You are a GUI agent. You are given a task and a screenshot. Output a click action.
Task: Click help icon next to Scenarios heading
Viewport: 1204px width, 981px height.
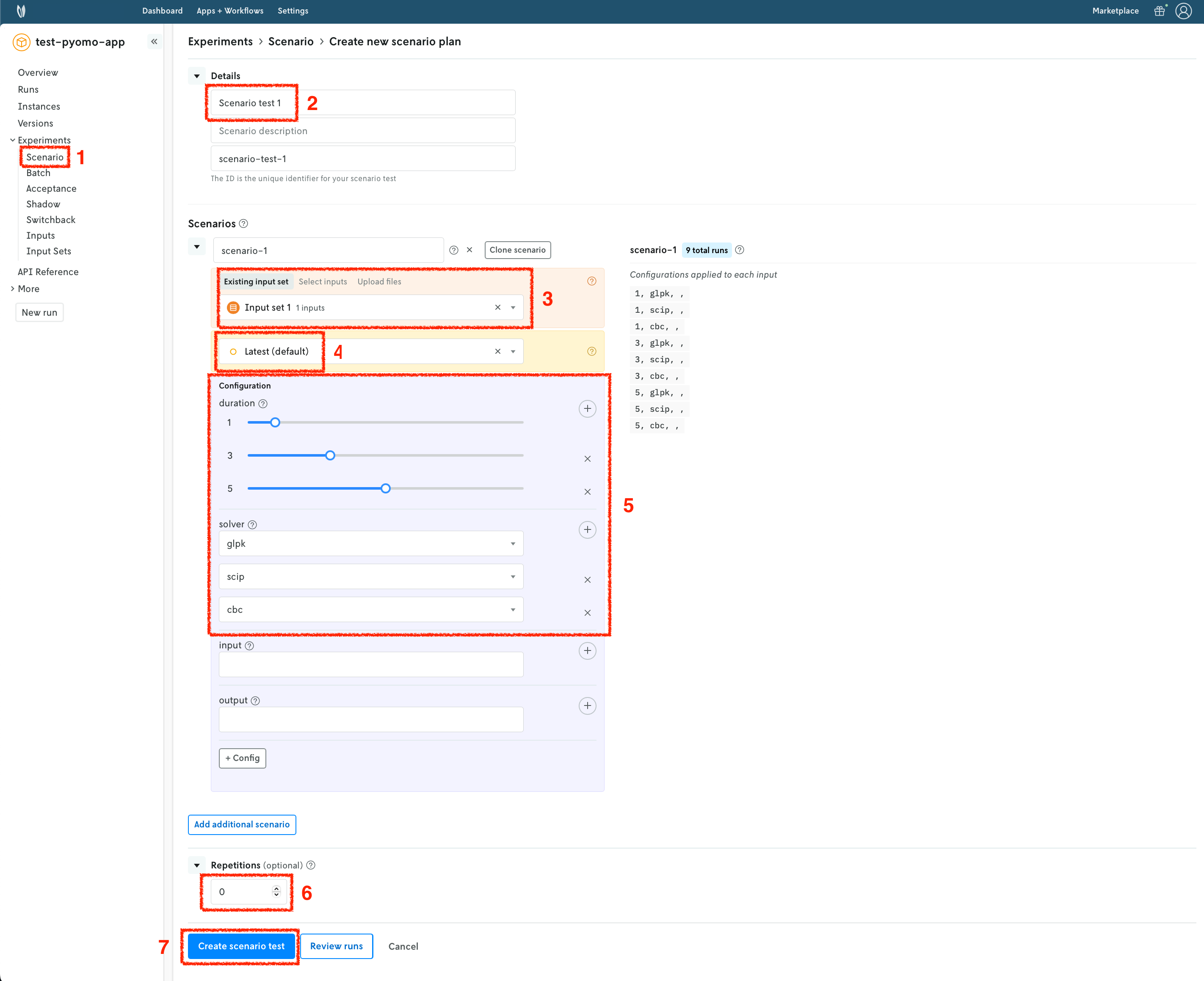pos(243,224)
